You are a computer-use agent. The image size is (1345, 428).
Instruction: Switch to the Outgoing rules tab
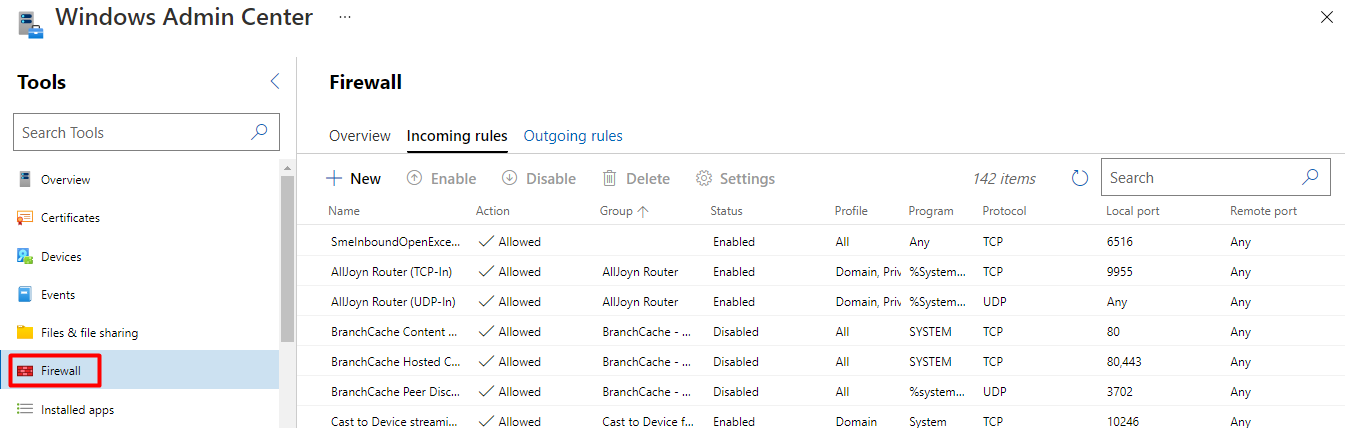[573, 136]
